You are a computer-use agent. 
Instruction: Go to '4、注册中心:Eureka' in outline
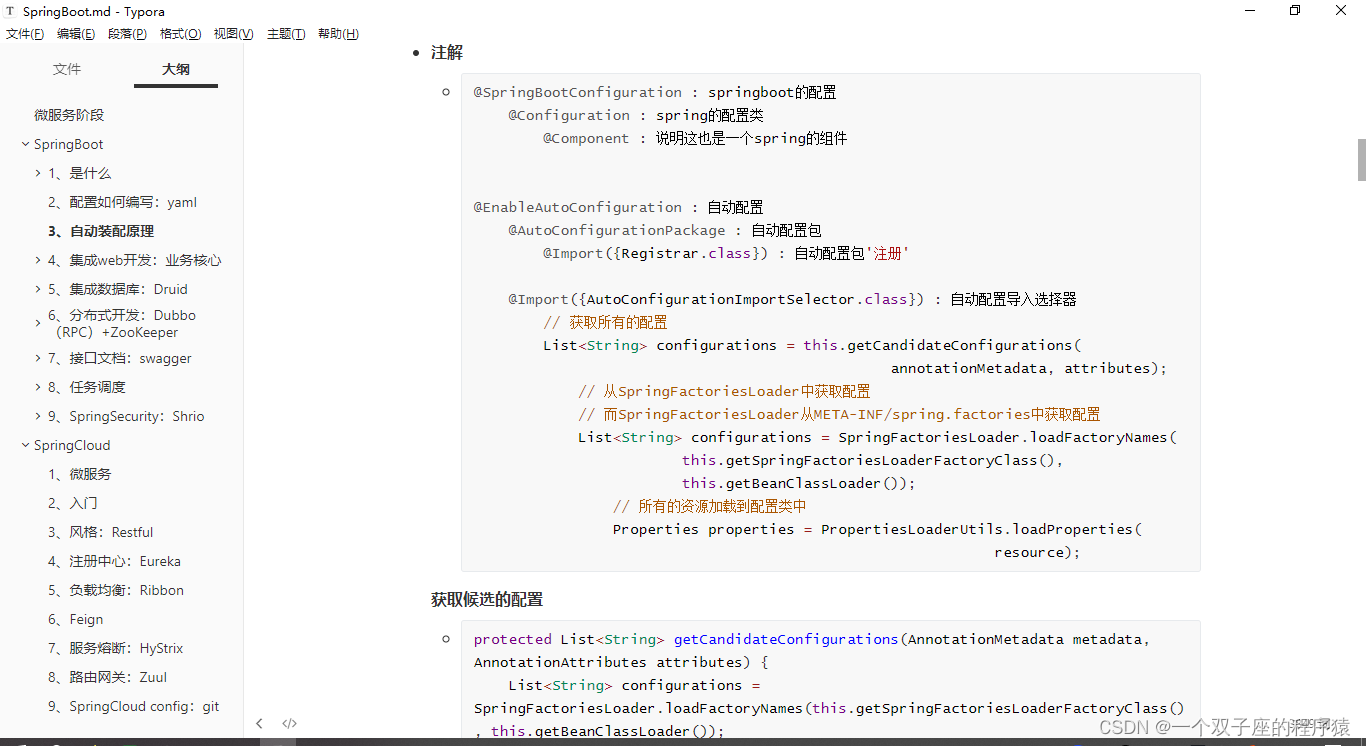point(114,561)
